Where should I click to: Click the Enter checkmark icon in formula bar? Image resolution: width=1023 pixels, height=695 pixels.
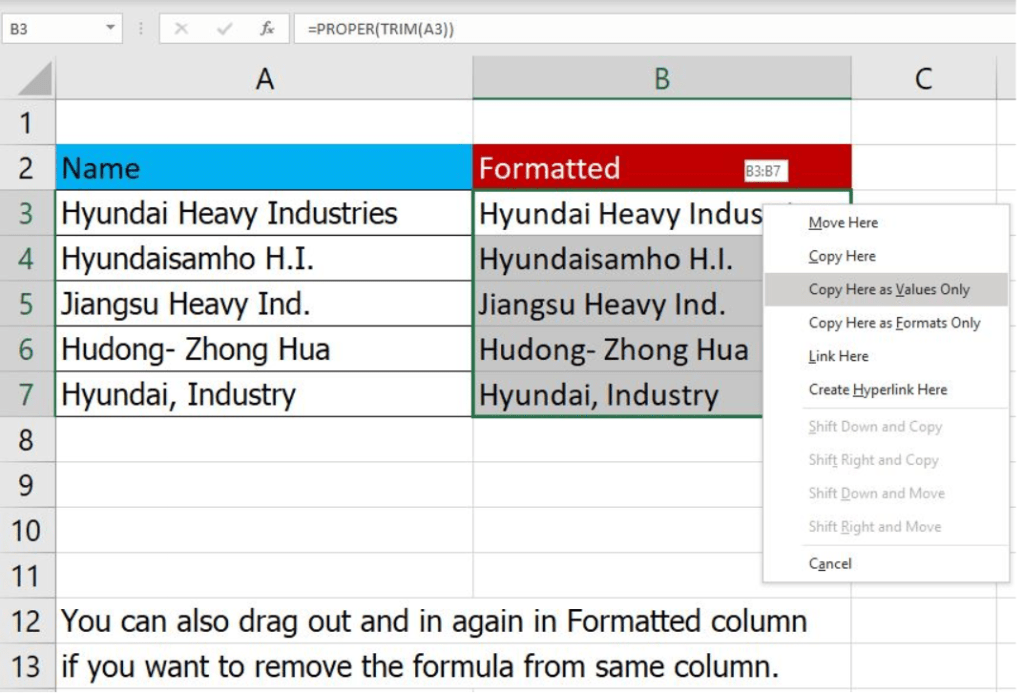(x=224, y=29)
